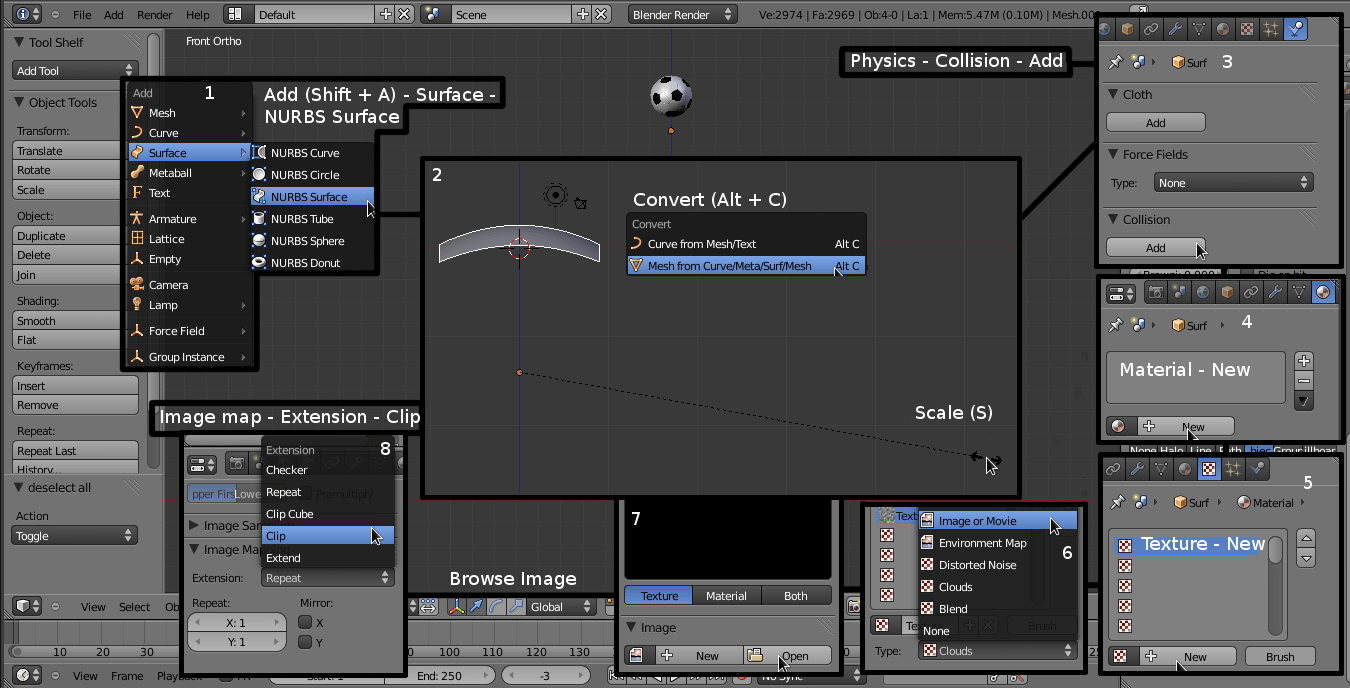Image resolution: width=1350 pixels, height=688 pixels.
Task: Select the highlighted Physics tab above Cloth
Action: (x=1296, y=29)
